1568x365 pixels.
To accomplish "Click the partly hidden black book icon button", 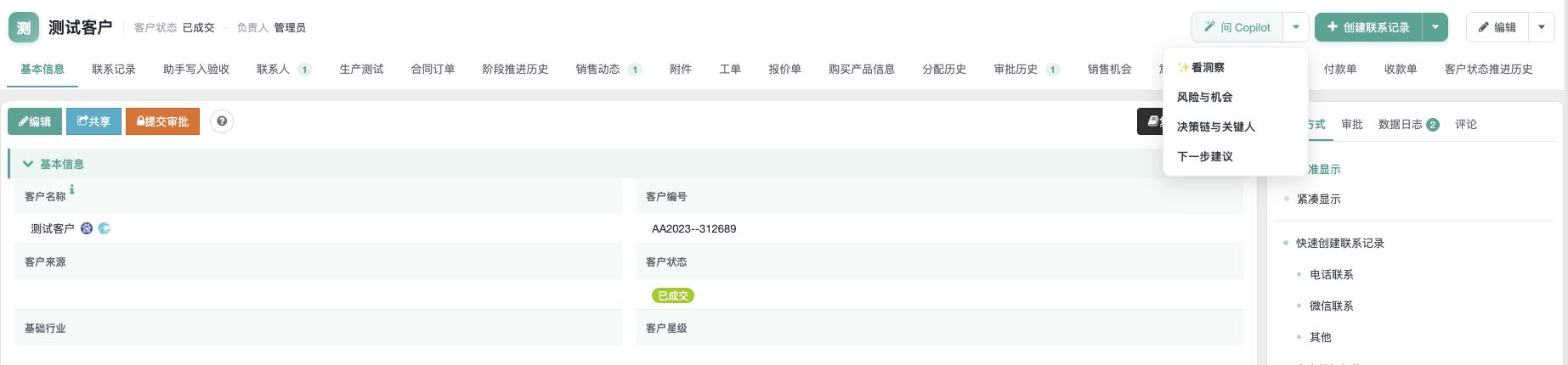I will [x=1151, y=121].
